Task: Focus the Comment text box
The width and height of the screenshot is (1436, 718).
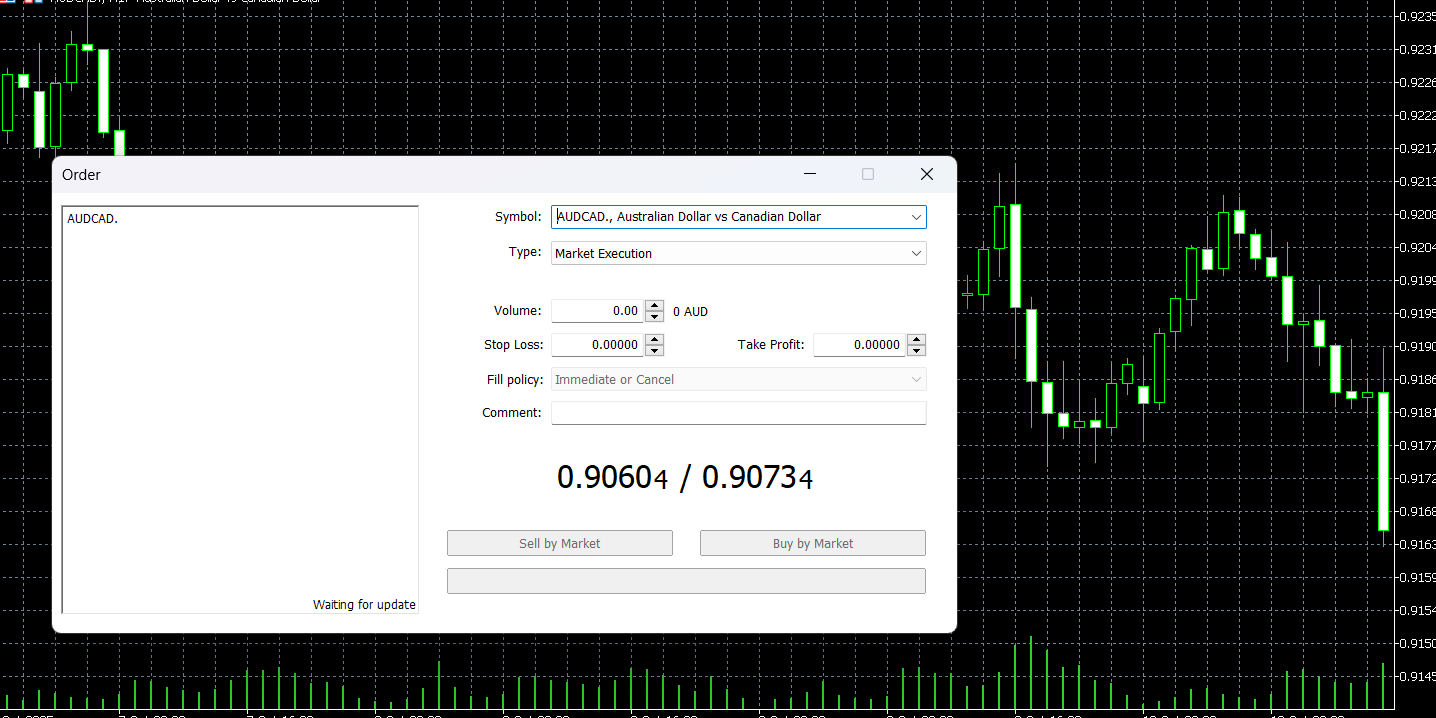Action: click(x=738, y=413)
